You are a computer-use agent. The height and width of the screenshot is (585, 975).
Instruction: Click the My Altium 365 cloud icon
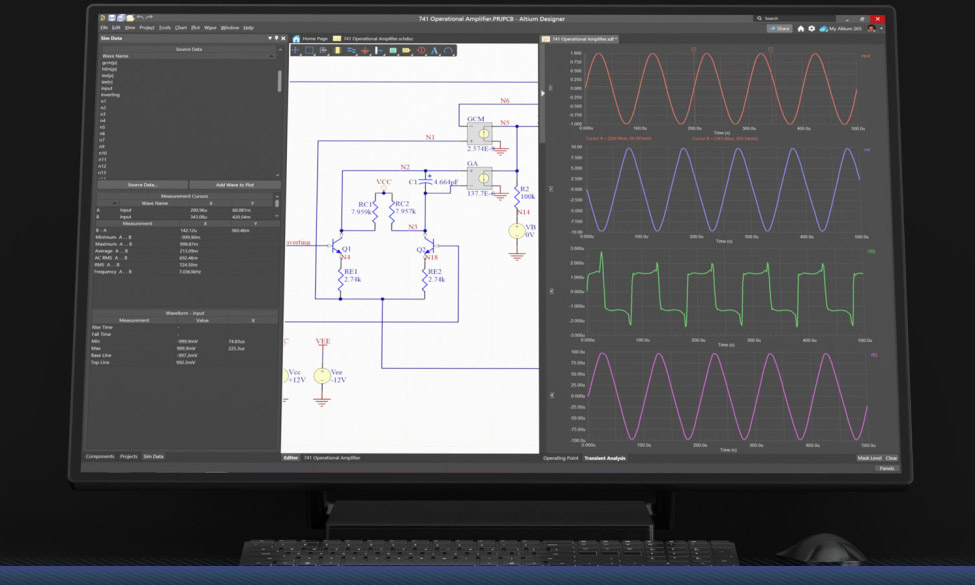click(823, 29)
